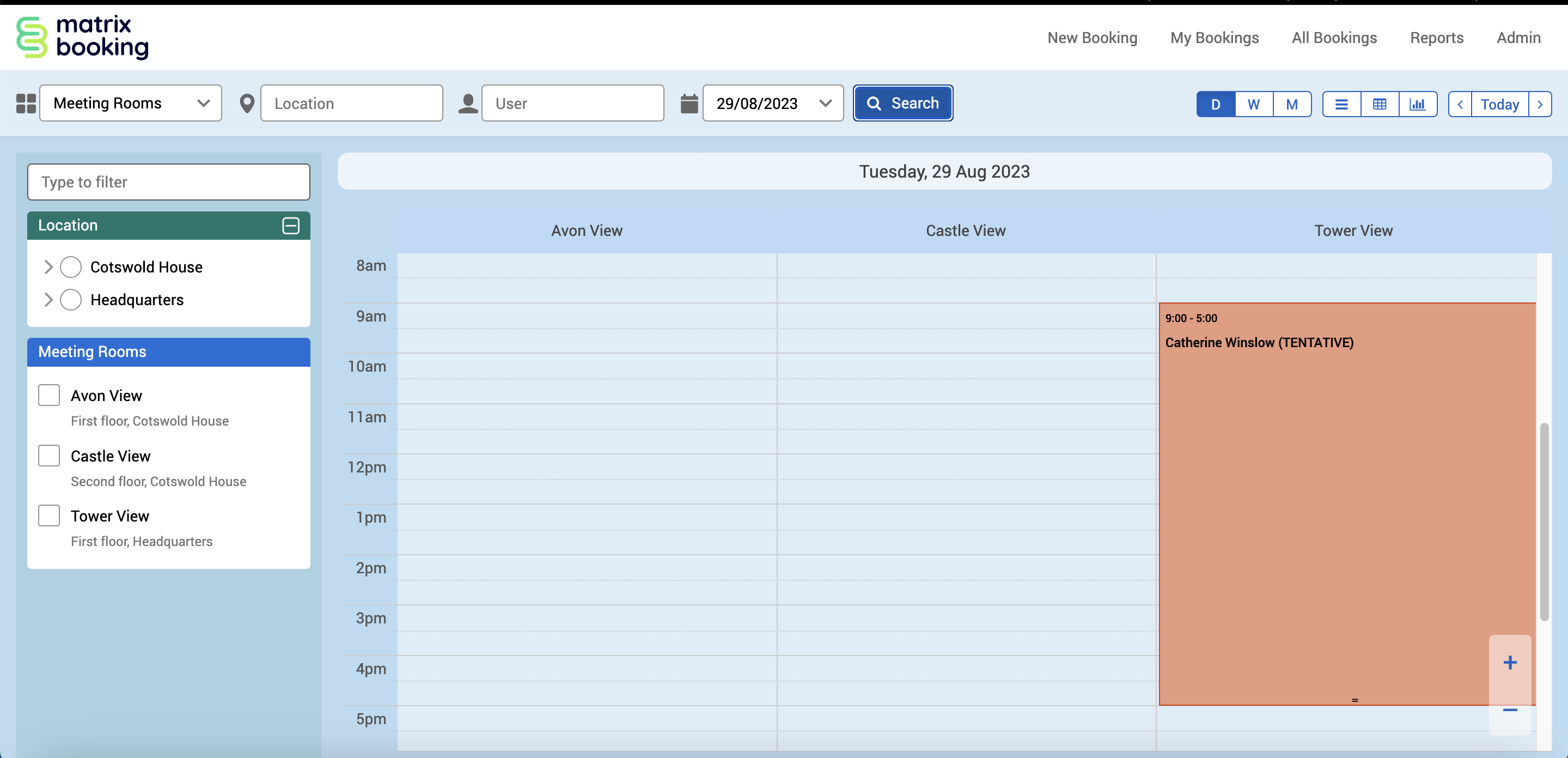1568x758 pixels.
Task: Switch to the Week view tab
Action: tap(1253, 104)
